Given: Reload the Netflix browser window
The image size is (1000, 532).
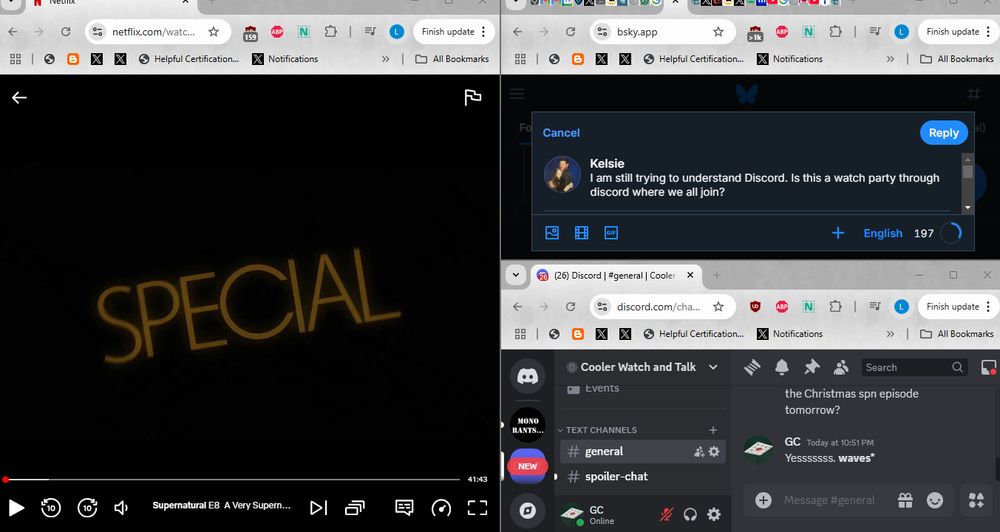Looking at the screenshot, I should (66, 32).
